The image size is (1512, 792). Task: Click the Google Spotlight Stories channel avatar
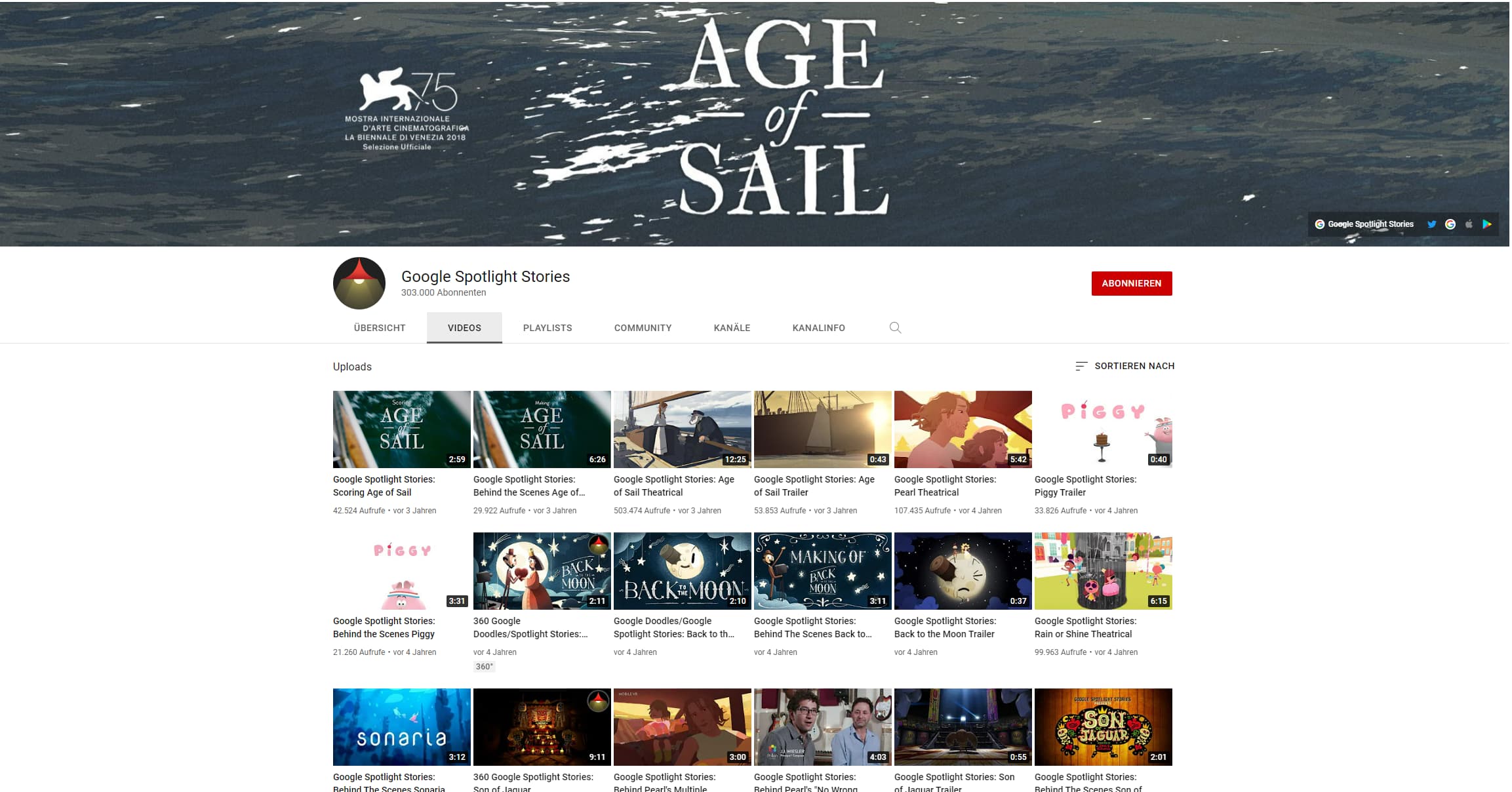pos(359,283)
